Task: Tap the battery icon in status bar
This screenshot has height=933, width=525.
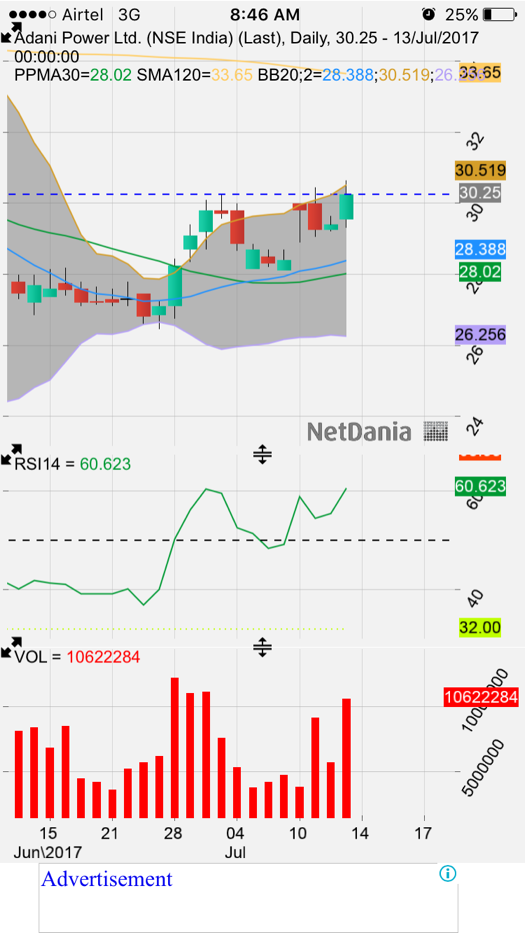Action: [x=498, y=14]
